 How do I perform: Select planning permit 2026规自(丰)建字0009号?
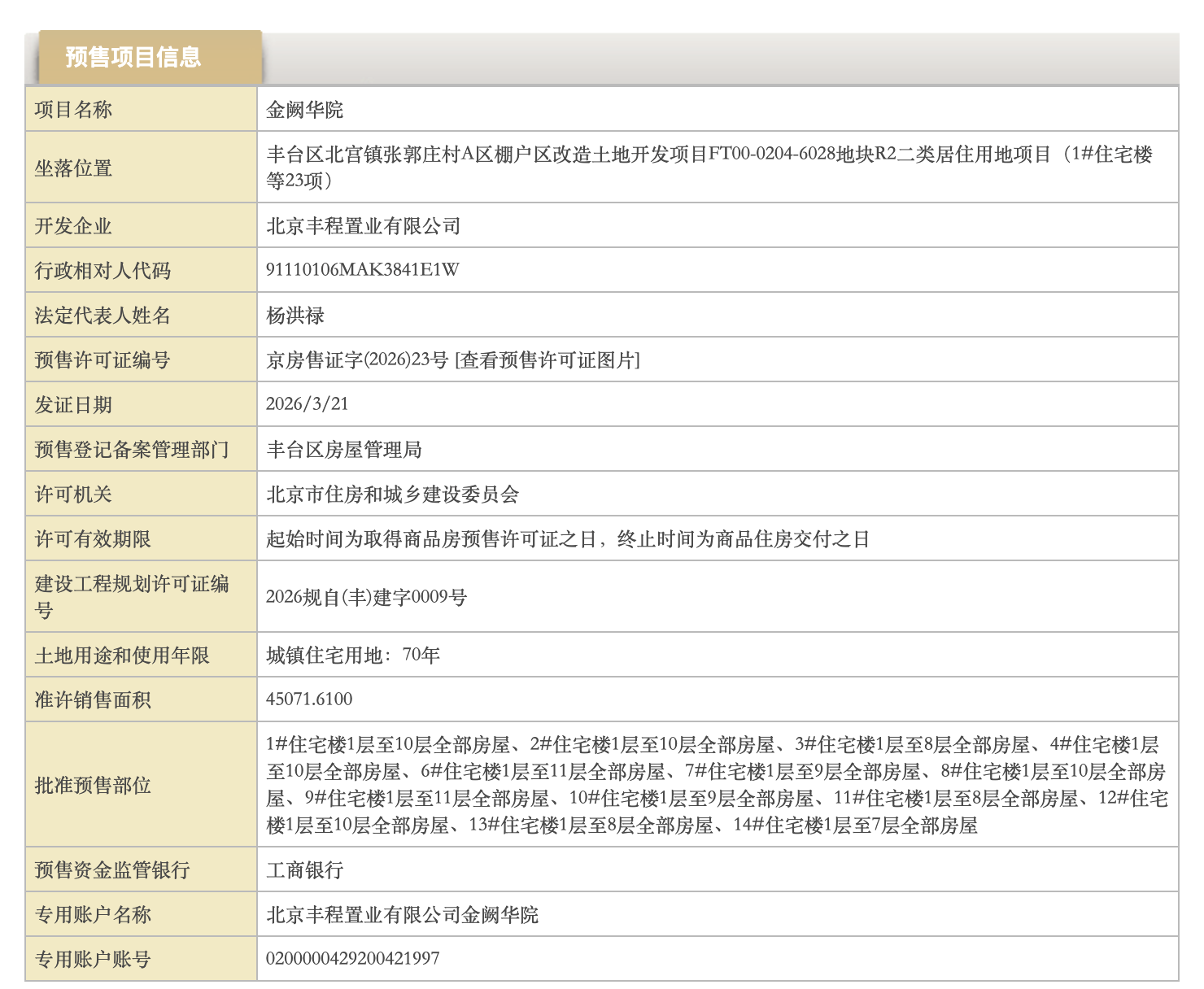366,597
